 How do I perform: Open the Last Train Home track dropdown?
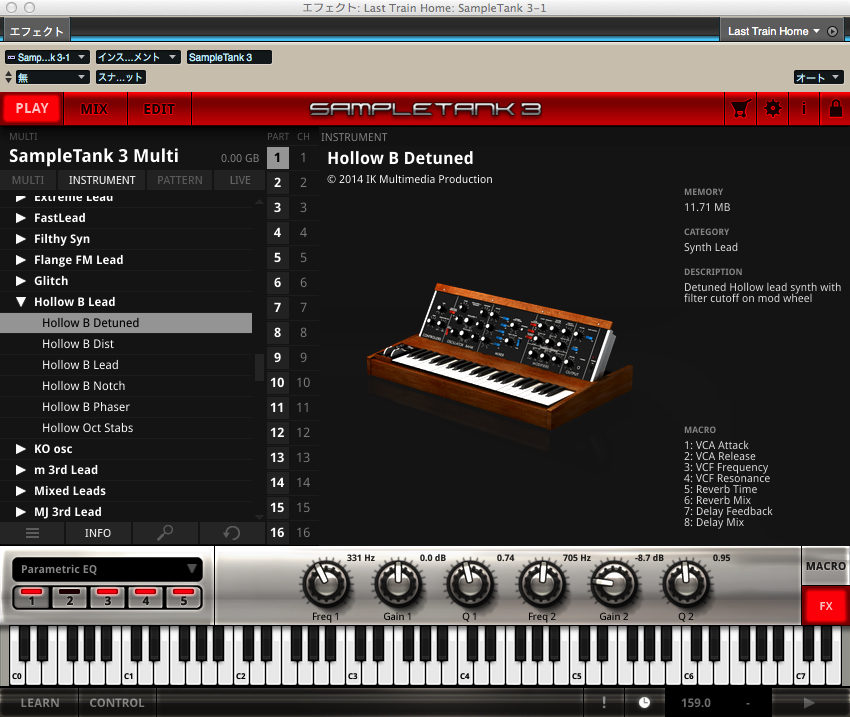[773, 31]
